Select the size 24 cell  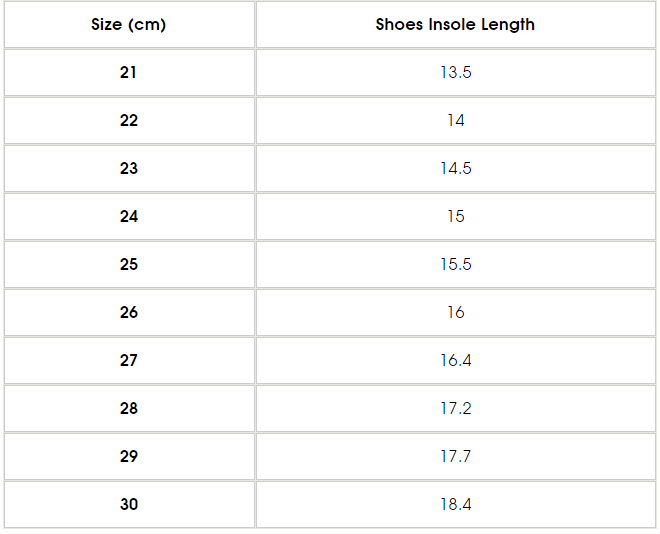tap(129, 216)
